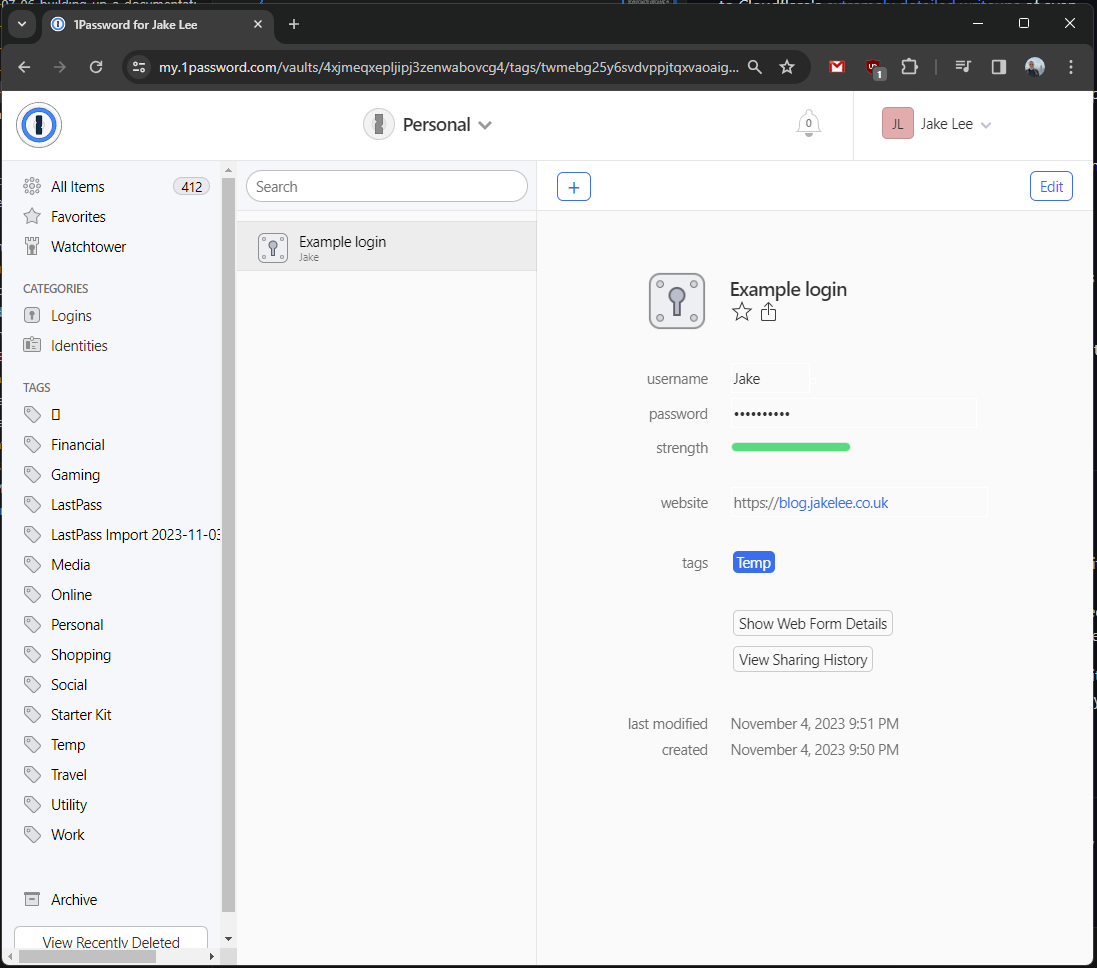Open the Archive section
Image resolution: width=1097 pixels, height=968 pixels.
coord(73,900)
